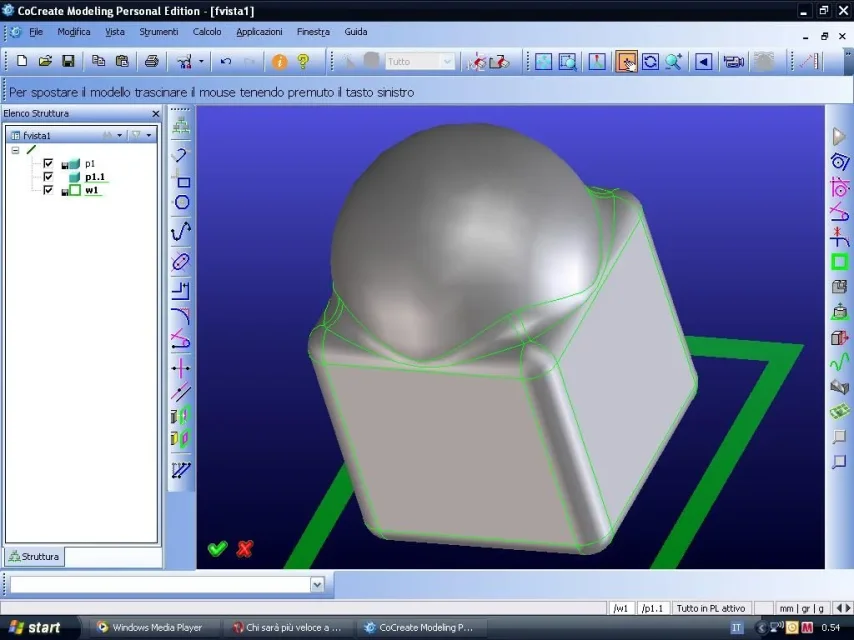Screen dimensions: 854x640
Task: Select the slot sketch tool
Action: pyautogui.click(x=181, y=263)
